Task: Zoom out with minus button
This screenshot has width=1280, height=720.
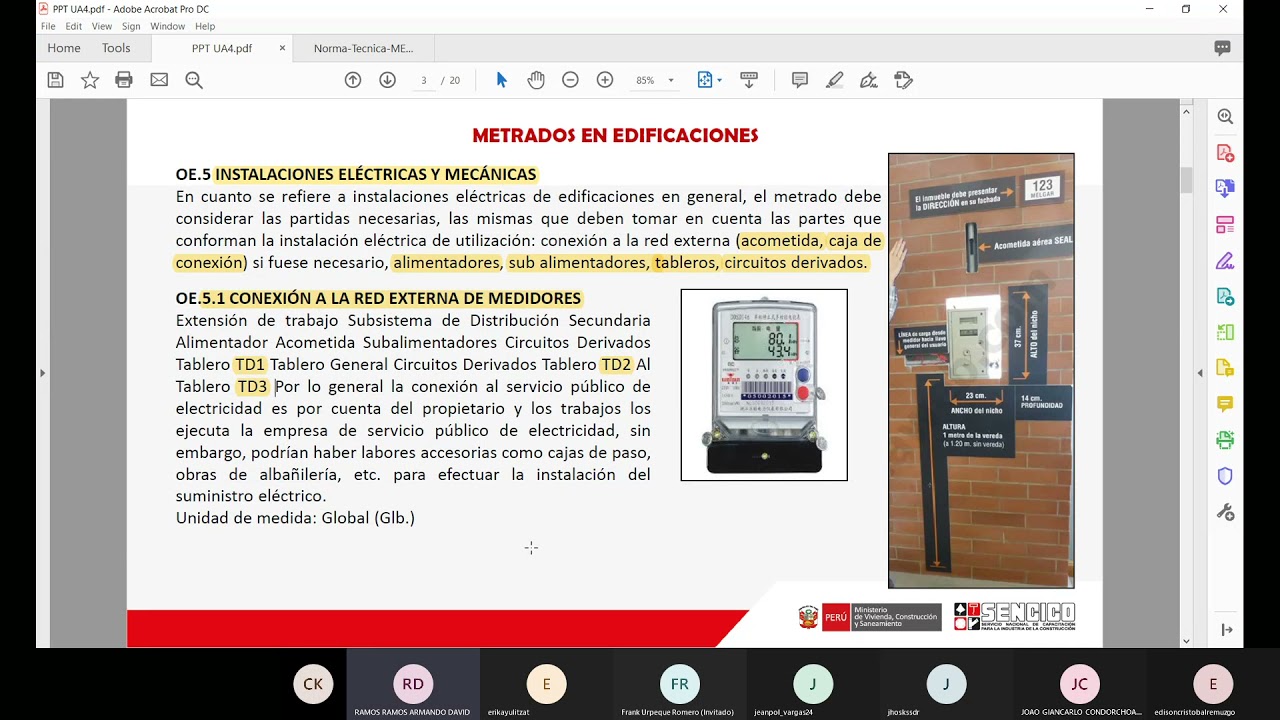Action: 570,80
